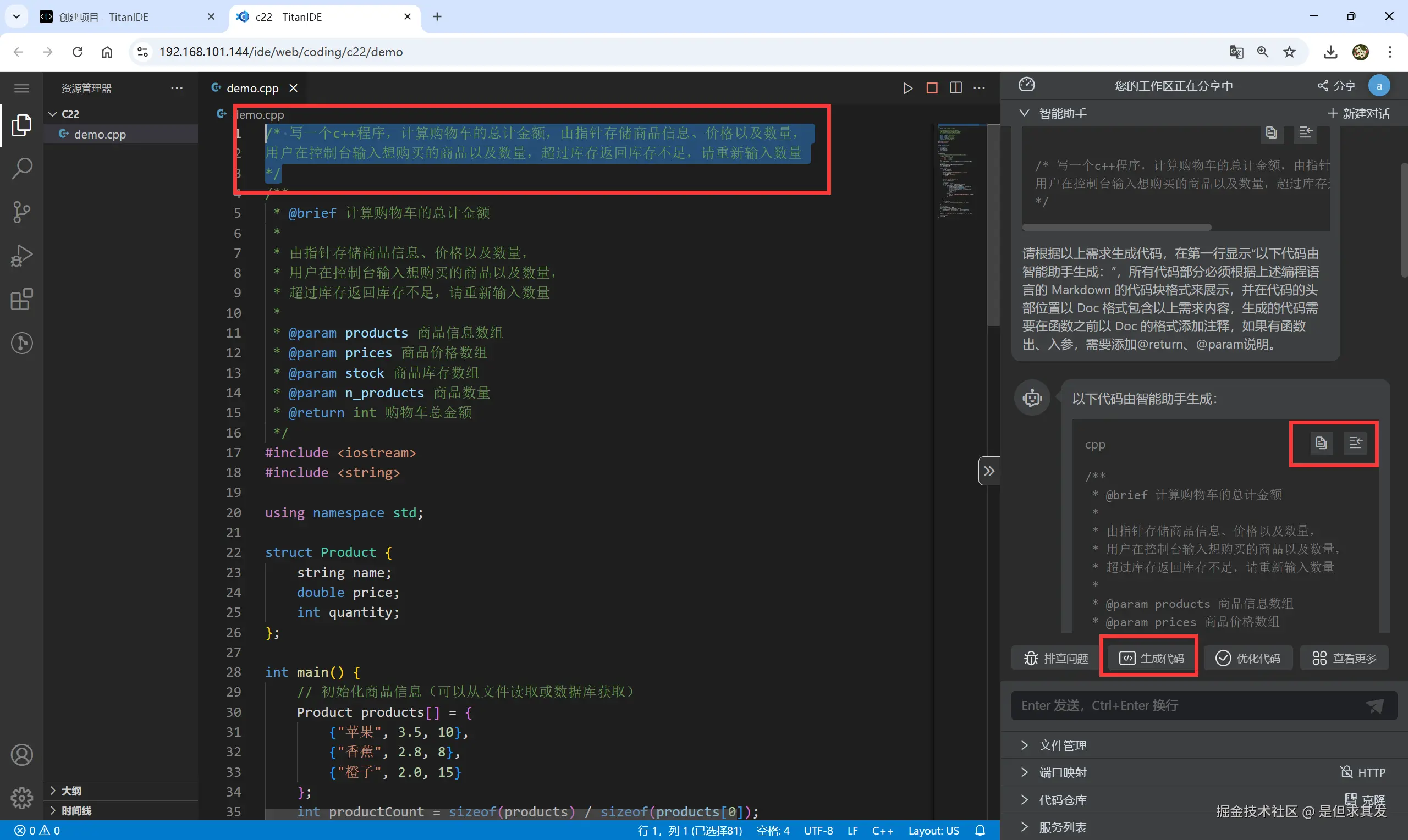The image size is (1408, 840).
Task: Collapse the 智能助手 panel
Action: pos(1025,113)
